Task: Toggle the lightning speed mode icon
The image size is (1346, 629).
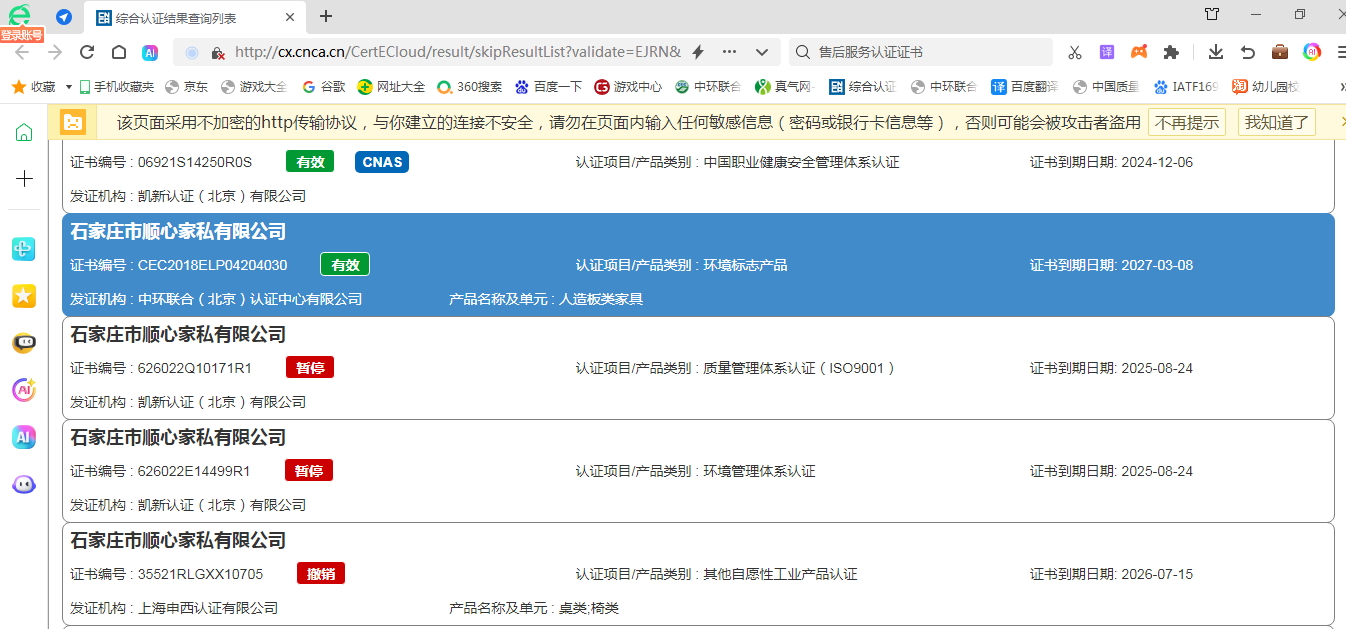Action: pyautogui.click(x=698, y=52)
